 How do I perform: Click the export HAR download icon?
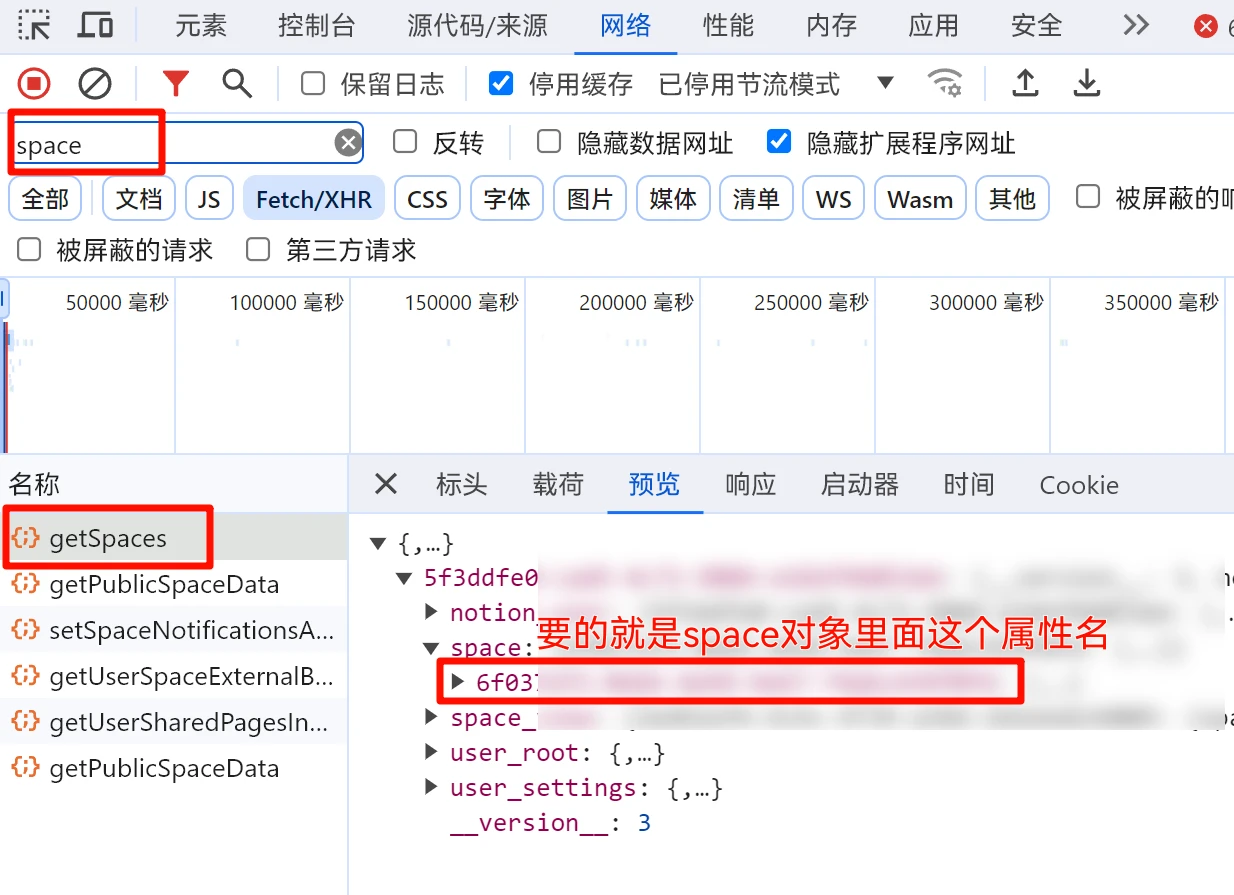click(x=1087, y=84)
